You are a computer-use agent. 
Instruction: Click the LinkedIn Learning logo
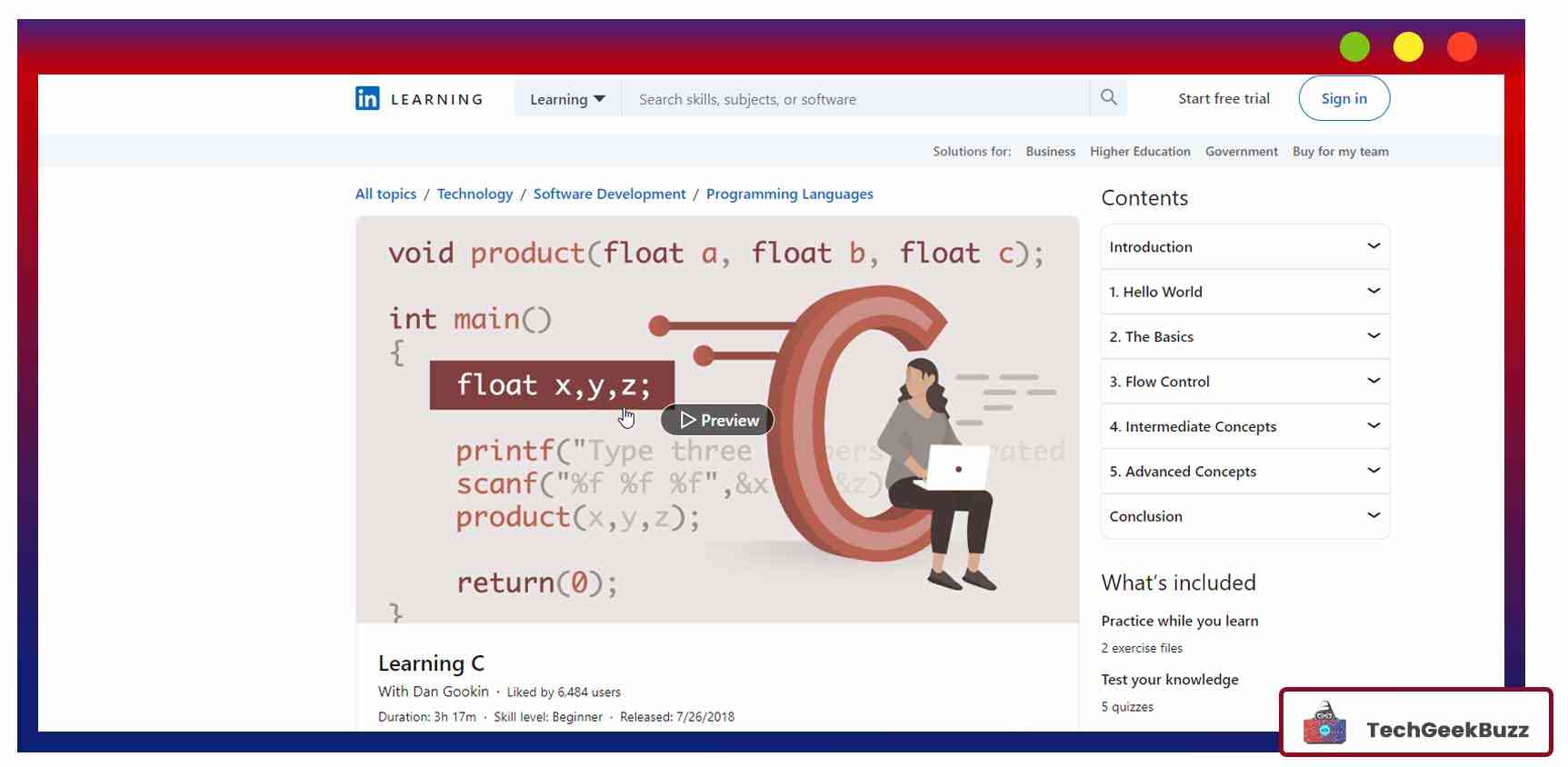point(419,99)
